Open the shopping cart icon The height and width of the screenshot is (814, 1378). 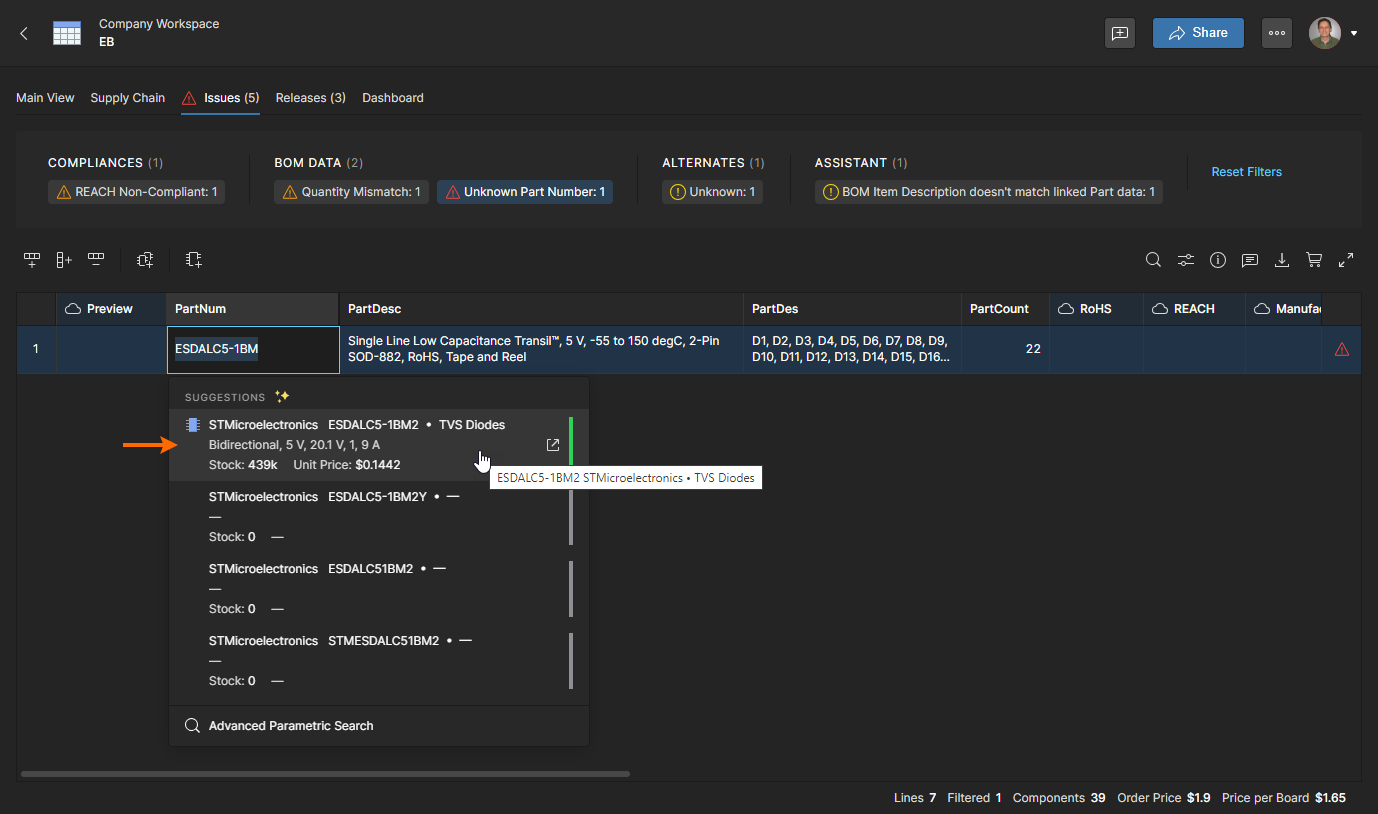point(1314,260)
